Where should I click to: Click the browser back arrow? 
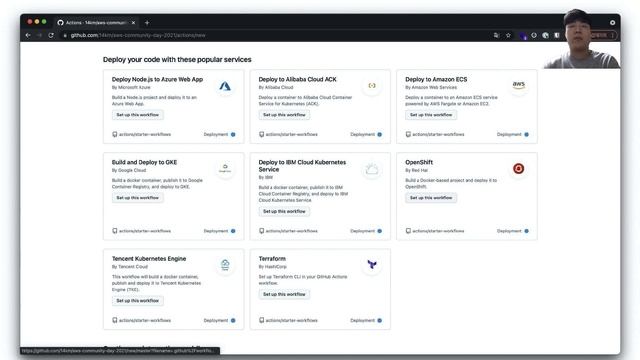[x=28, y=35]
